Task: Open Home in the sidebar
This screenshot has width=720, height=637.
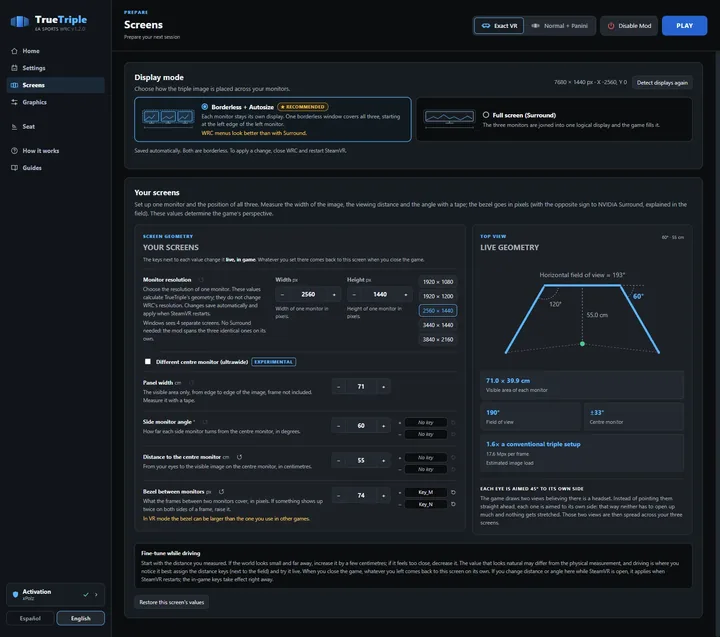Action: pyautogui.click(x=56, y=51)
